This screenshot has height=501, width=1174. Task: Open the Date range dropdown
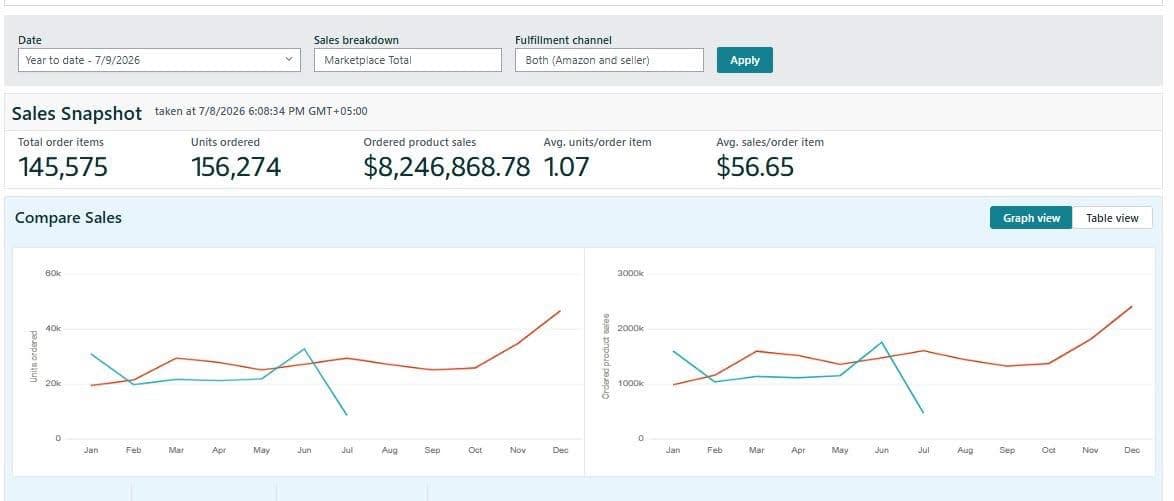coord(159,60)
